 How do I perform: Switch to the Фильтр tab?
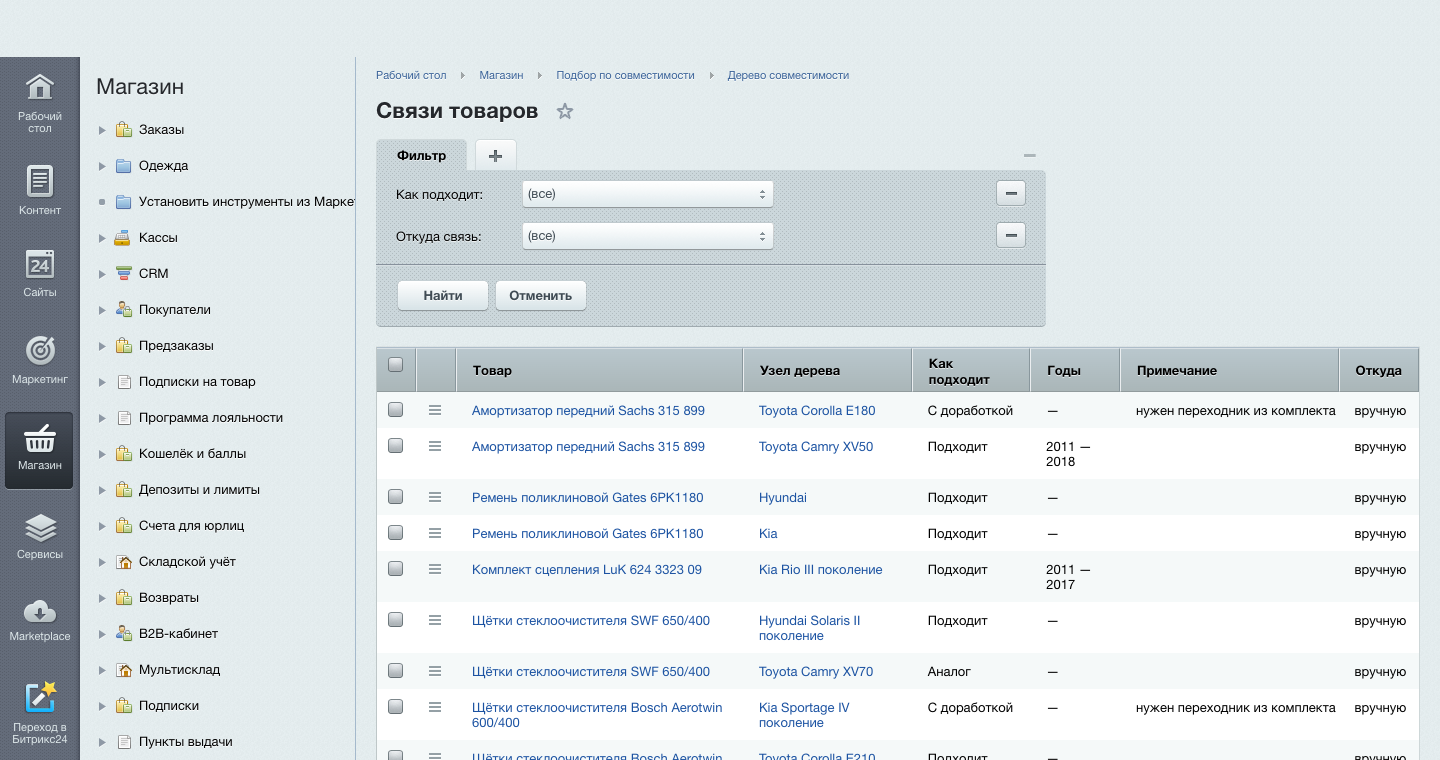pyautogui.click(x=421, y=155)
